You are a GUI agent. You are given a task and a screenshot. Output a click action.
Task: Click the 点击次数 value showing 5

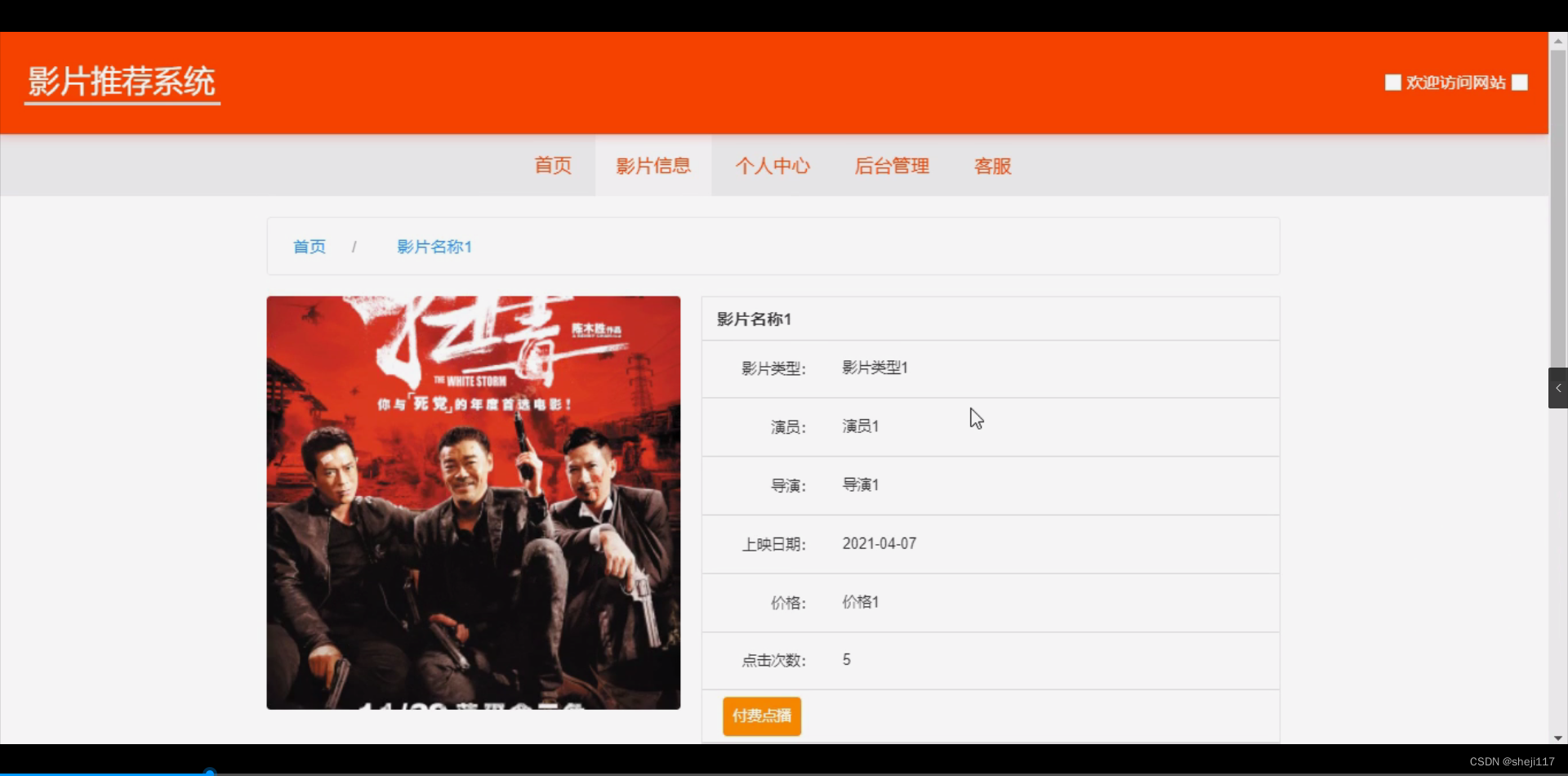847,659
